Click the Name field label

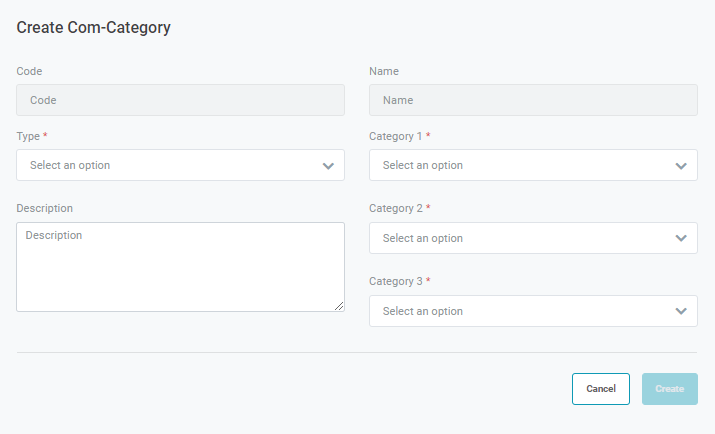pos(384,72)
